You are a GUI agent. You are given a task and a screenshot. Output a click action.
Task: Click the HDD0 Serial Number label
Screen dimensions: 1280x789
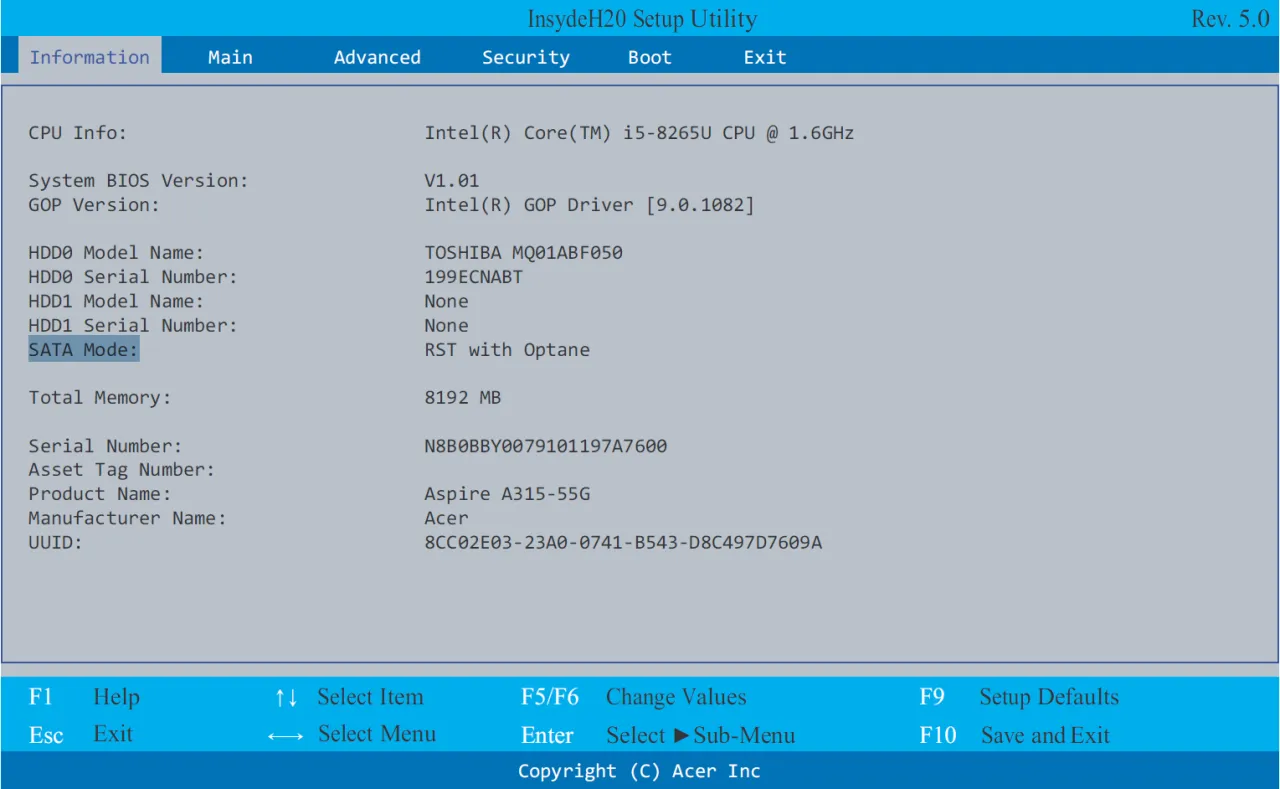[133, 277]
